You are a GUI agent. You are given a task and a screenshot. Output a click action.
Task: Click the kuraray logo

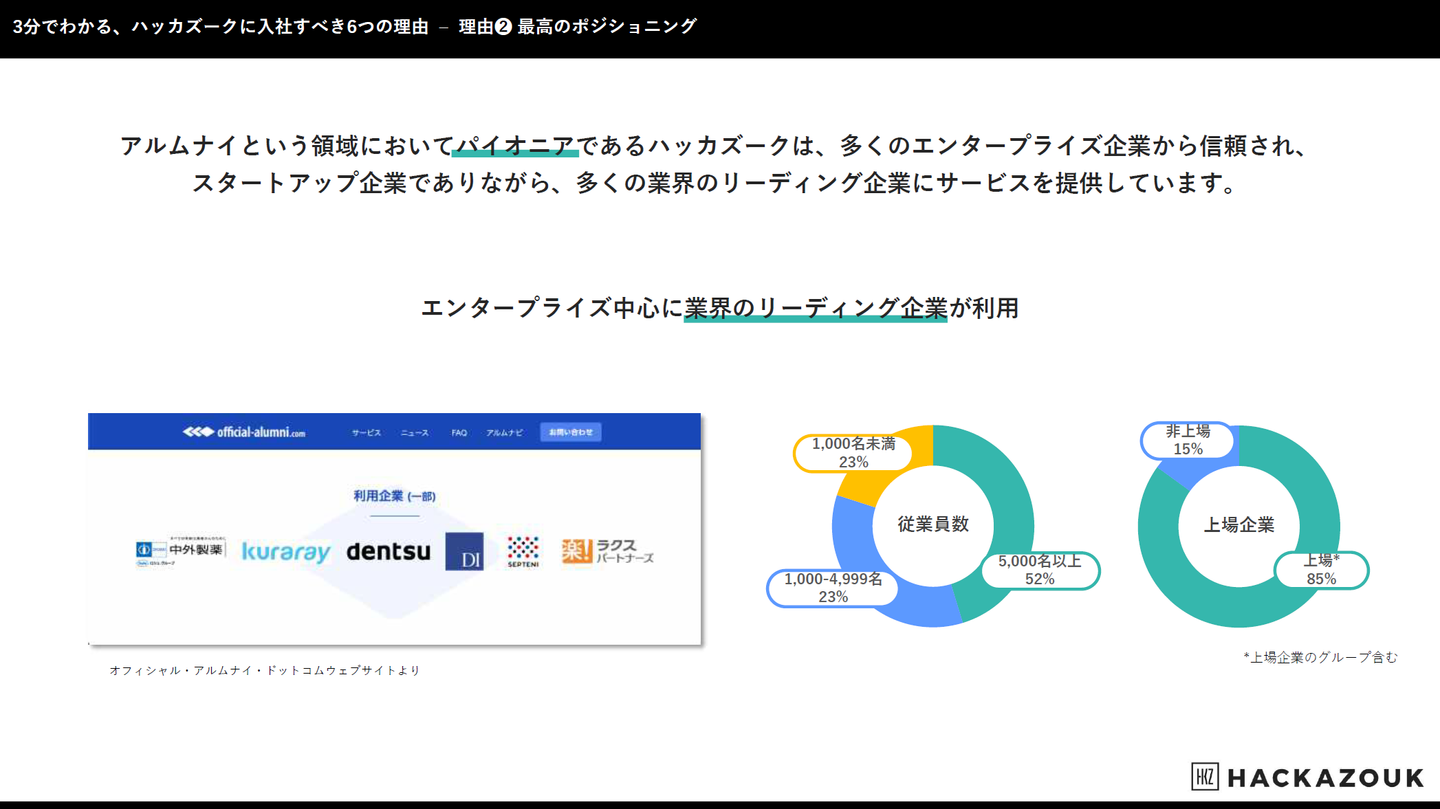tap(286, 551)
